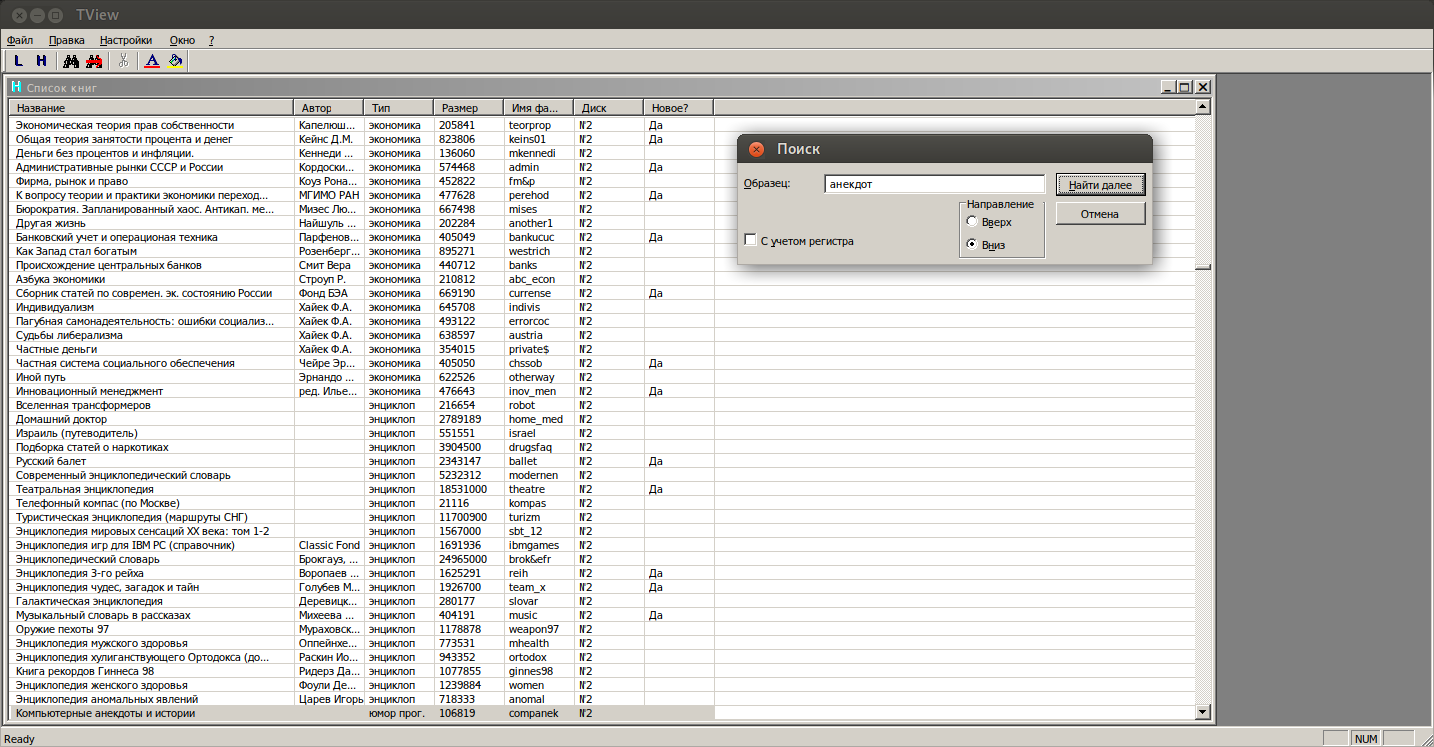
Task: Click the blue H toolbar icon
Action: (41, 61)
